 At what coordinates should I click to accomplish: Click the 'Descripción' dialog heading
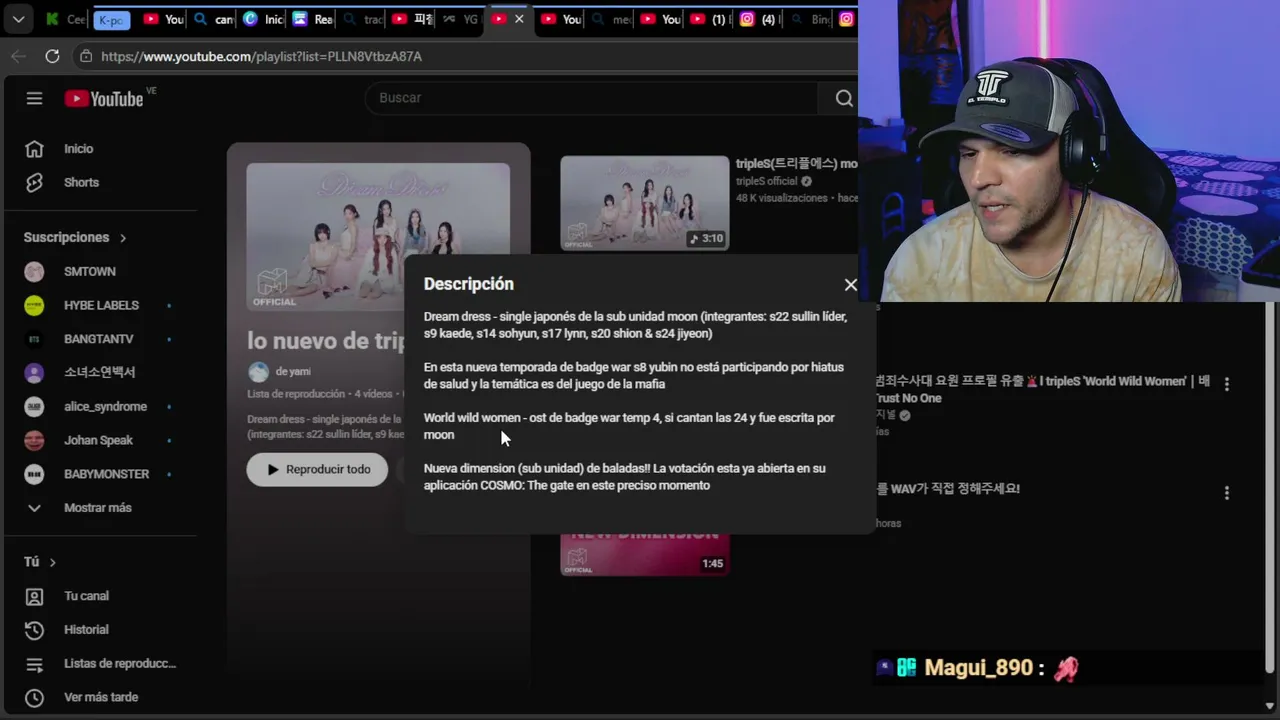(468, 284)
